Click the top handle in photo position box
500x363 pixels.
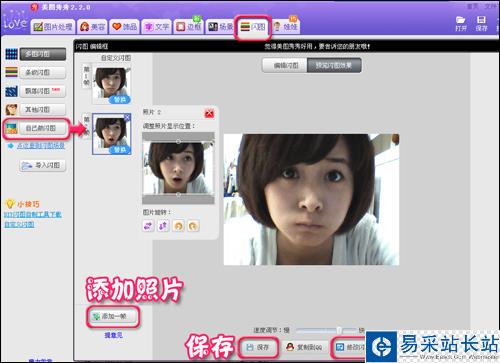[x=178, y=142]
